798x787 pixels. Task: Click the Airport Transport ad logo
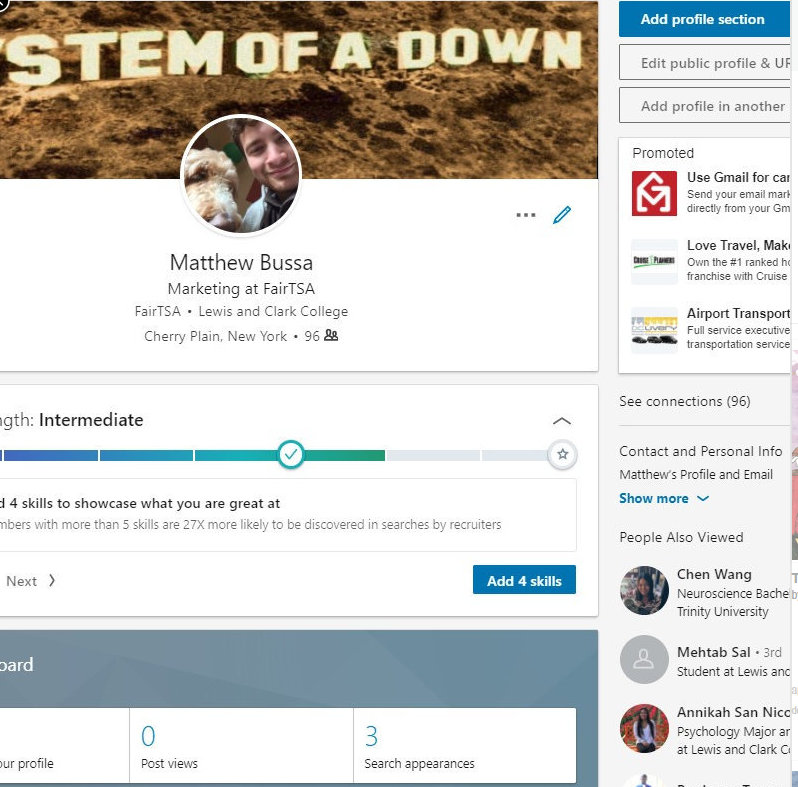(654, 330)
